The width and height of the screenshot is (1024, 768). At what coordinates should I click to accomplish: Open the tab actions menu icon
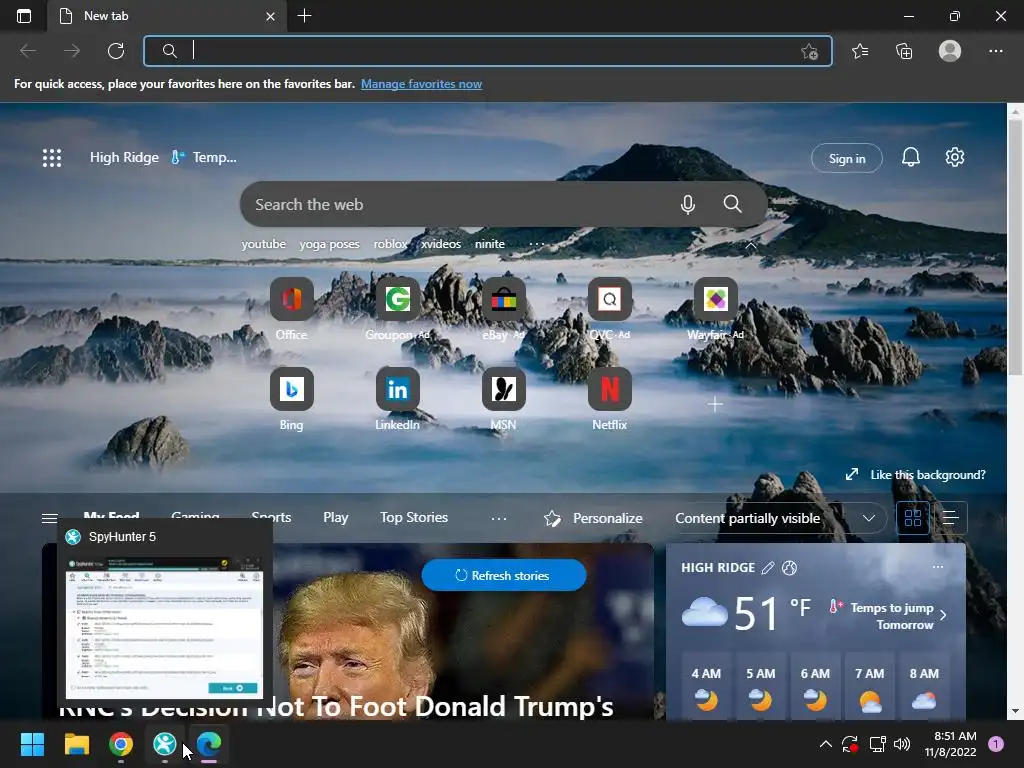click(x=24, y=16)
